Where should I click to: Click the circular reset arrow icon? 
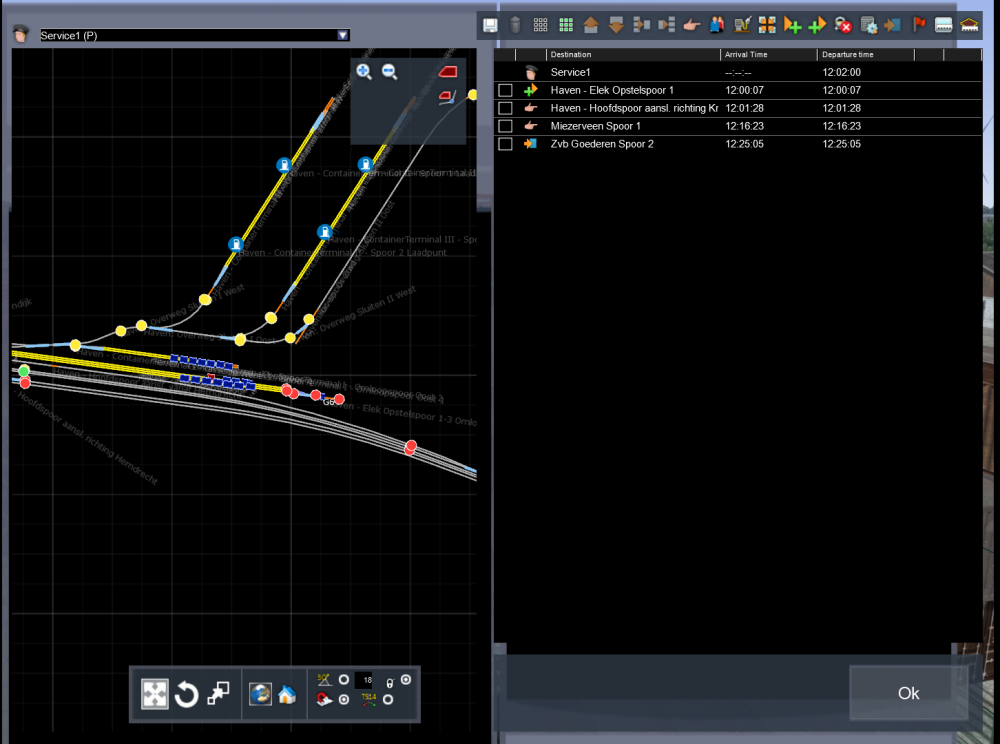point(186,694)
